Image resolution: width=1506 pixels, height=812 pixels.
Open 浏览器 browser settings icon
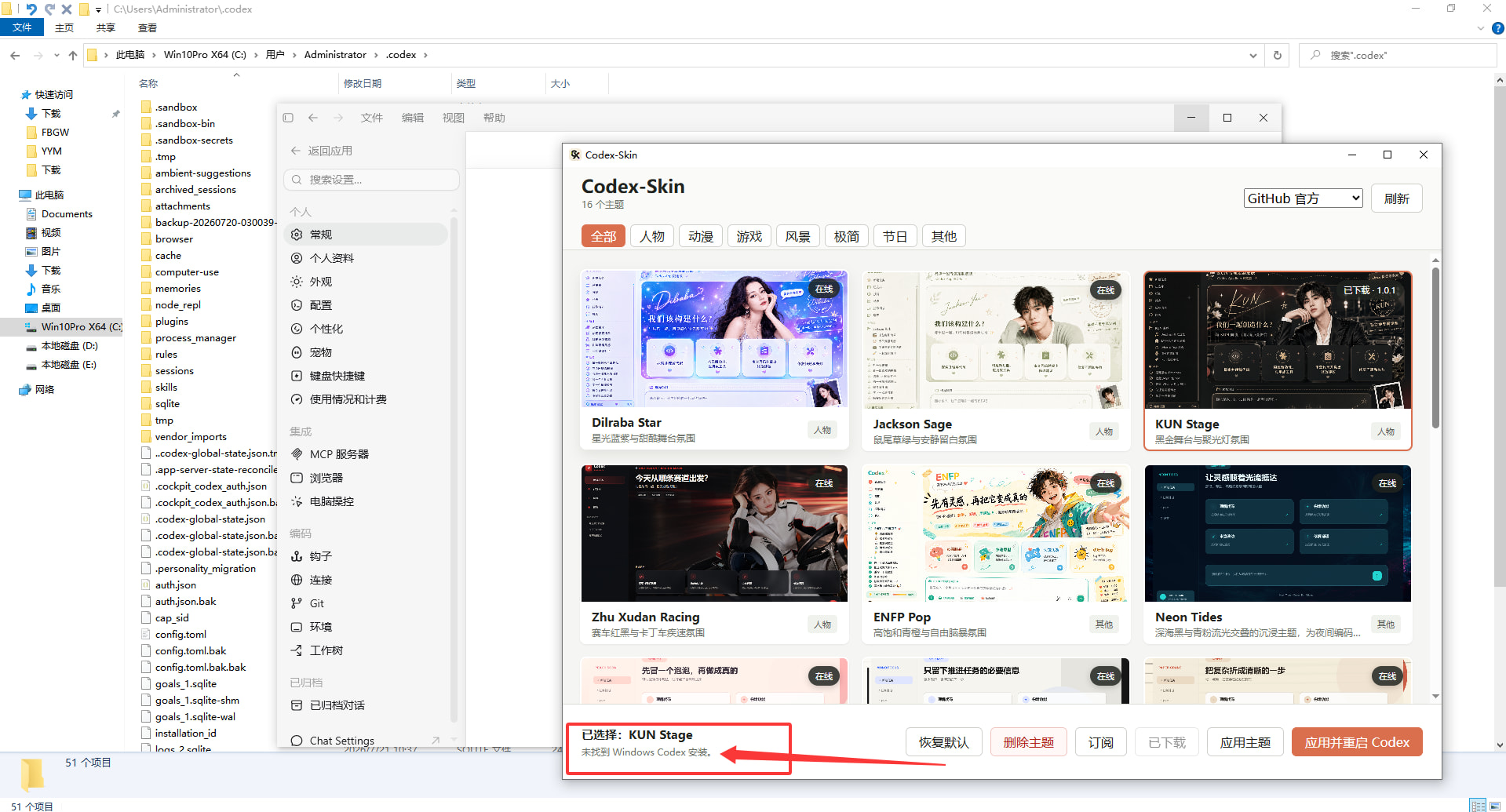point(297,478)
